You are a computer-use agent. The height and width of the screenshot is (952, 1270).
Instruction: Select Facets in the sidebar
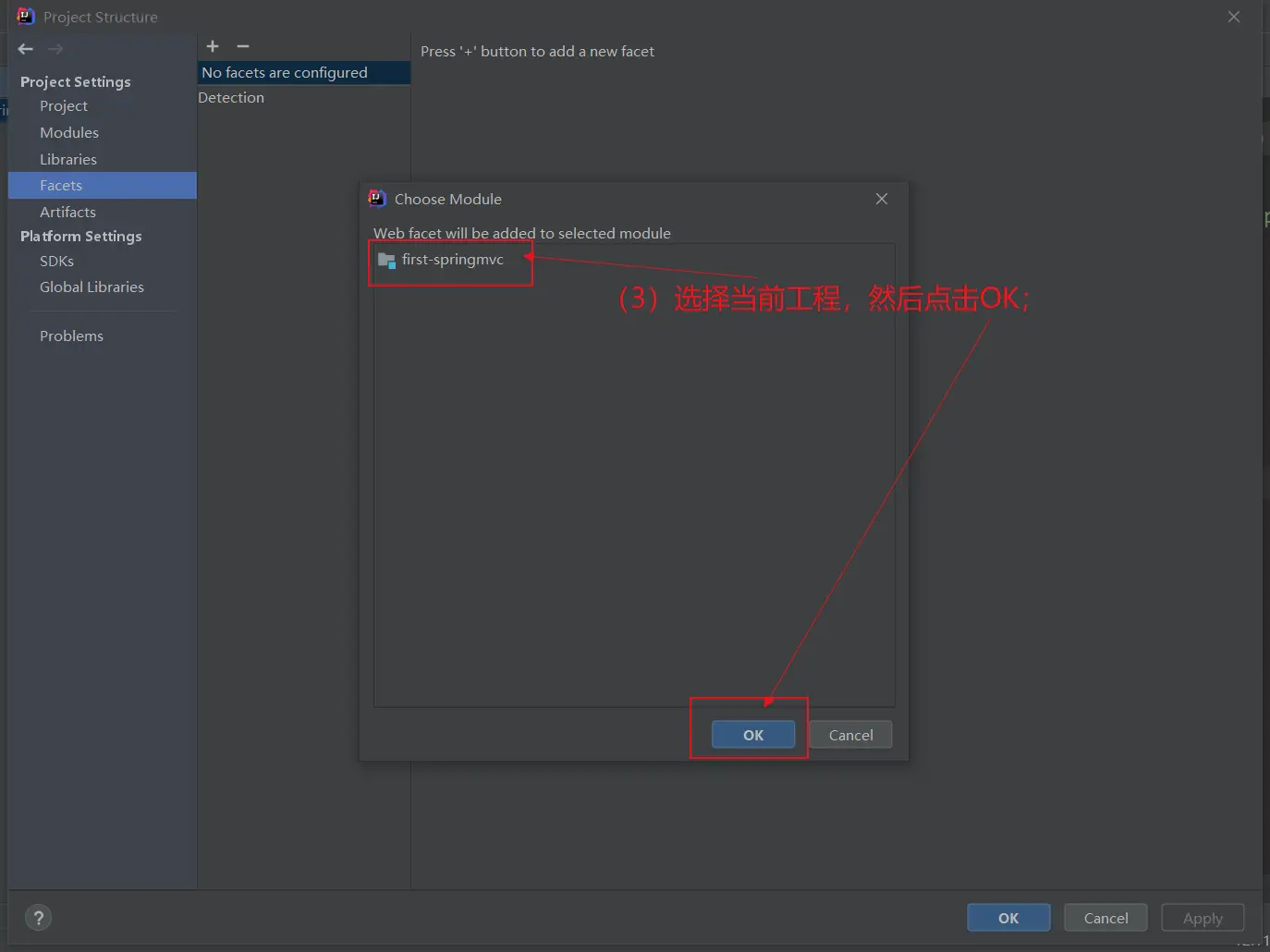pos(61,186)
